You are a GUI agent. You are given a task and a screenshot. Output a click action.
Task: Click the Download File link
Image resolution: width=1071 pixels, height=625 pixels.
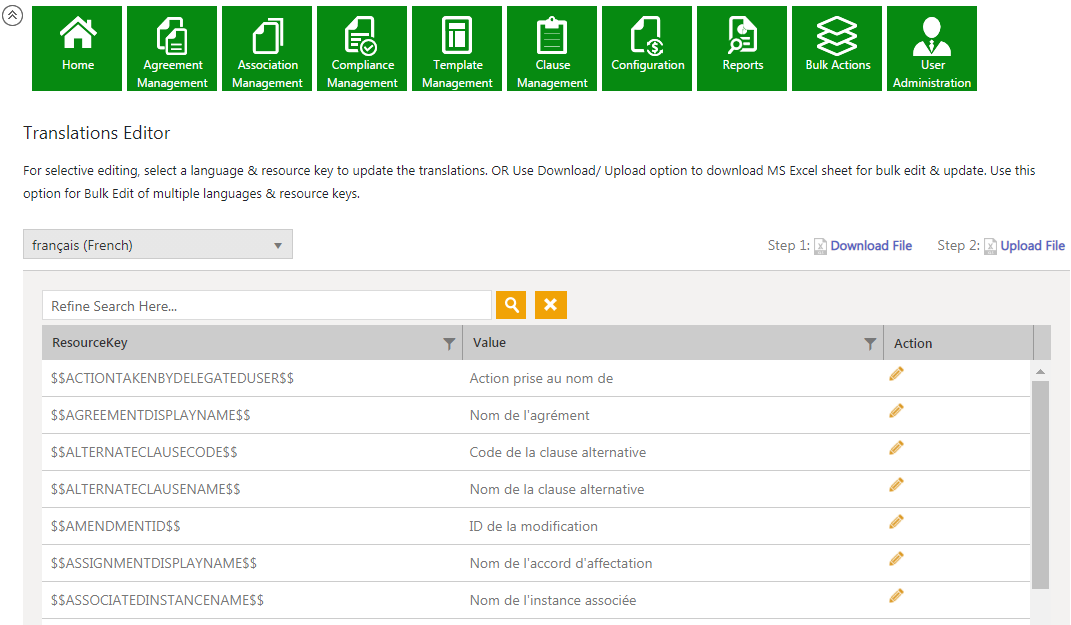pyautogui.click(x=870, y=246)
